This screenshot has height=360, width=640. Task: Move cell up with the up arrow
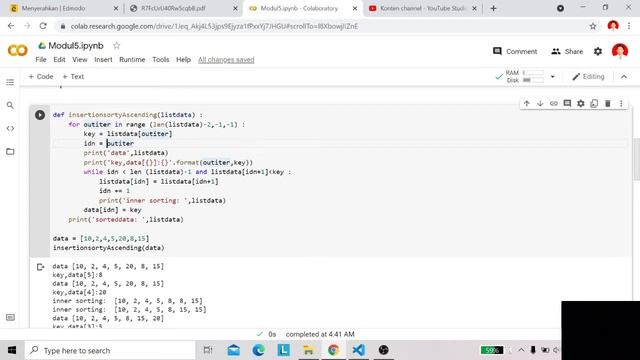(x=527, y=104)
